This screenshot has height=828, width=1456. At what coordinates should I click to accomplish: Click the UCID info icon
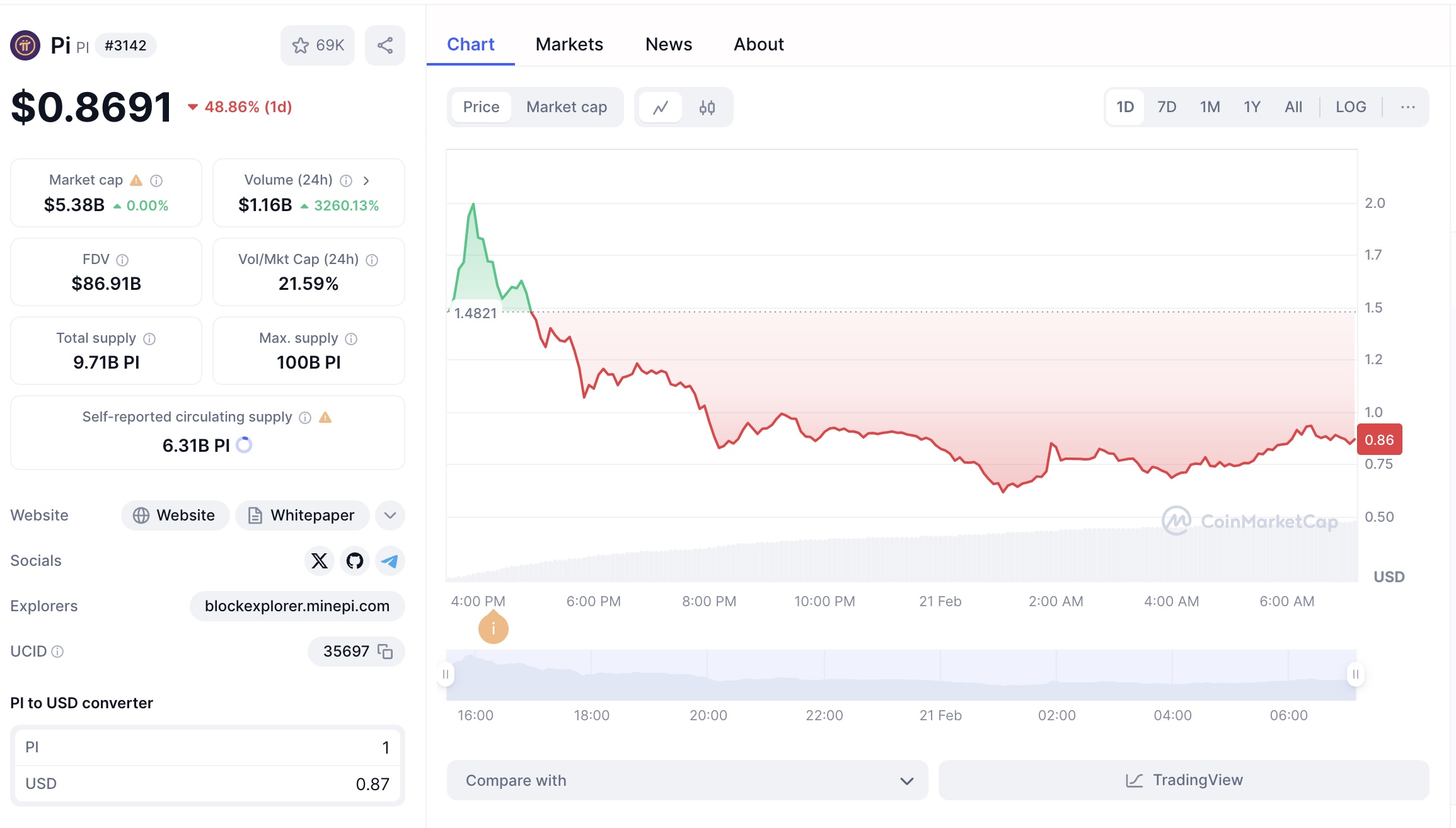(57, 652)
